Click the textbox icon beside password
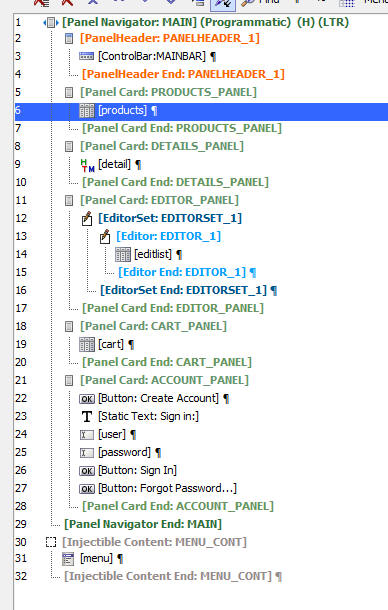The width and height of the screenshot is (388, 610). pyautogui.click(x=87, y=453)
